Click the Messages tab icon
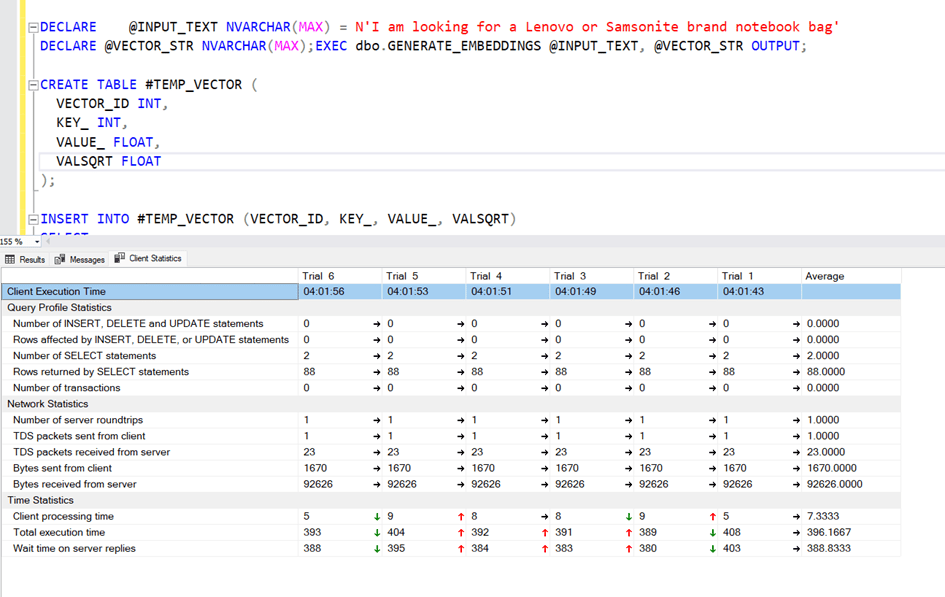This screenshot has height=597, width=945. tap(60, 259)
